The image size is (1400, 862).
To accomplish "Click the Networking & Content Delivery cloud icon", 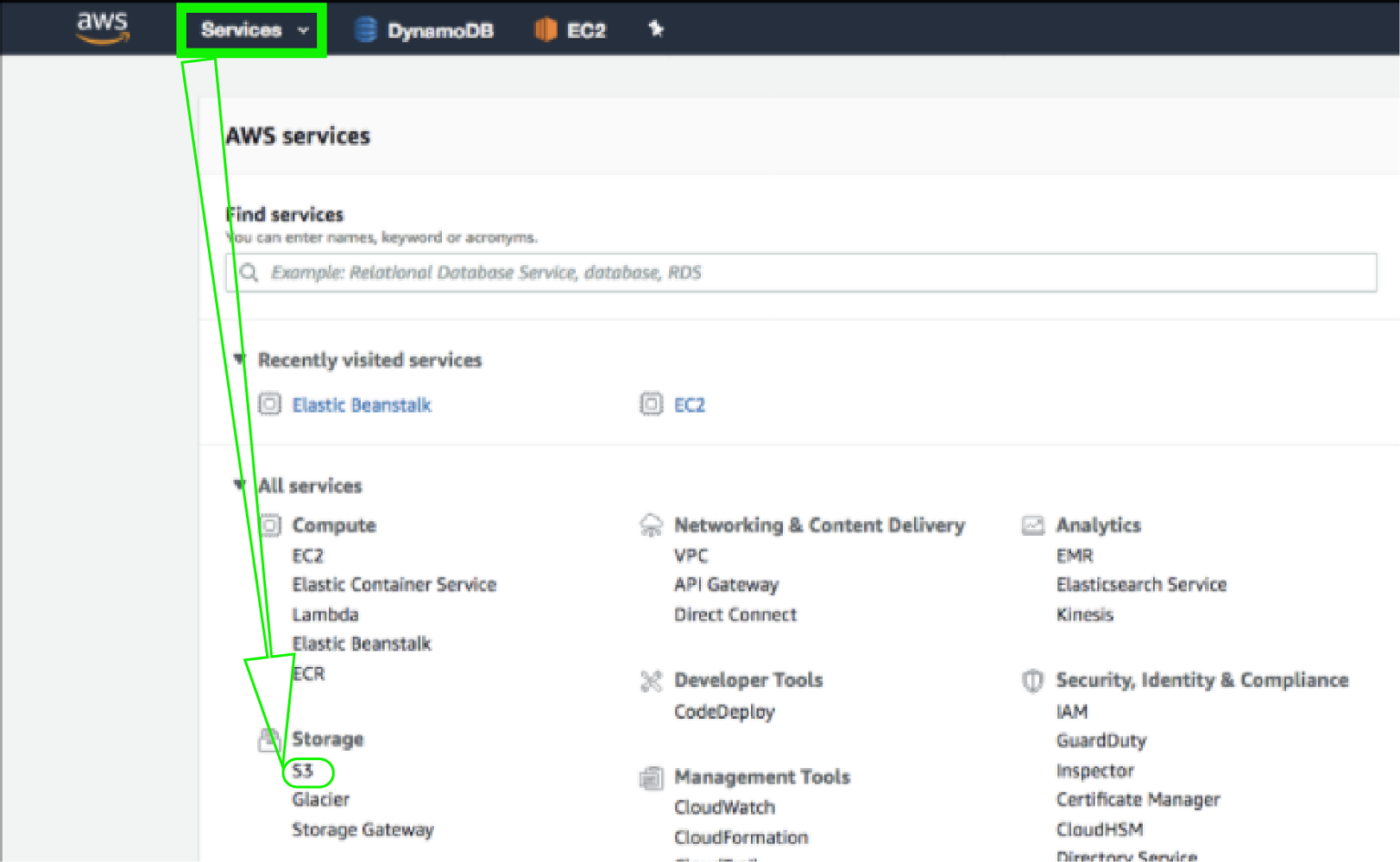I will pos(651,524).
